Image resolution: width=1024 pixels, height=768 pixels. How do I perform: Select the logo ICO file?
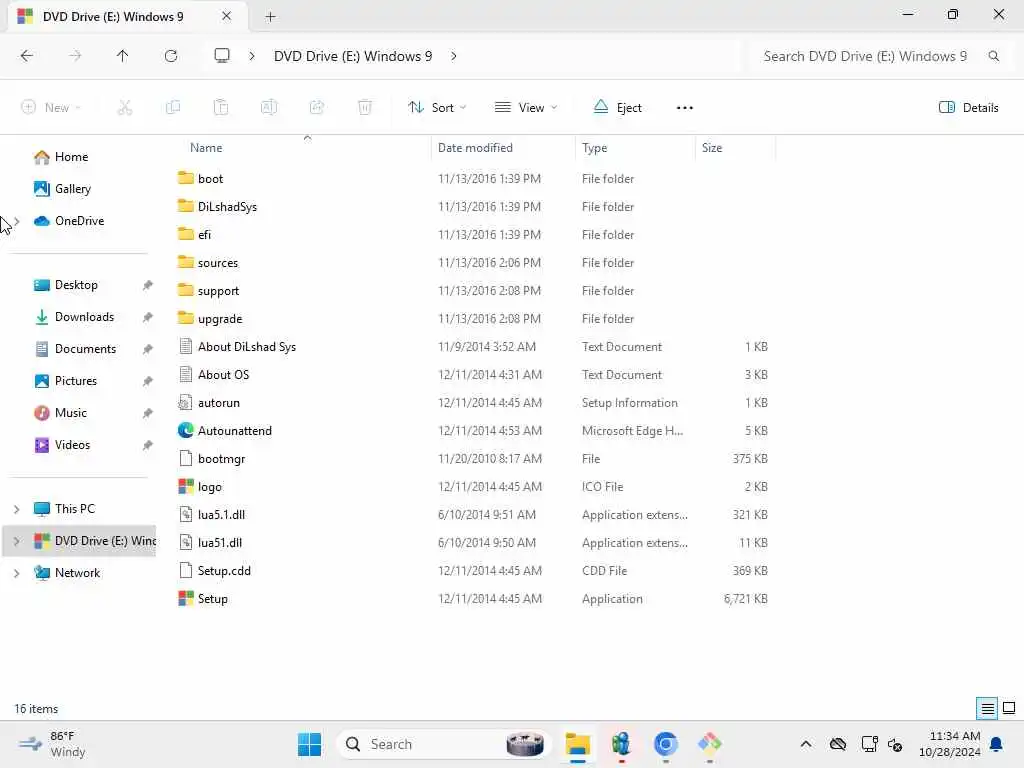[x=199, y=487]
